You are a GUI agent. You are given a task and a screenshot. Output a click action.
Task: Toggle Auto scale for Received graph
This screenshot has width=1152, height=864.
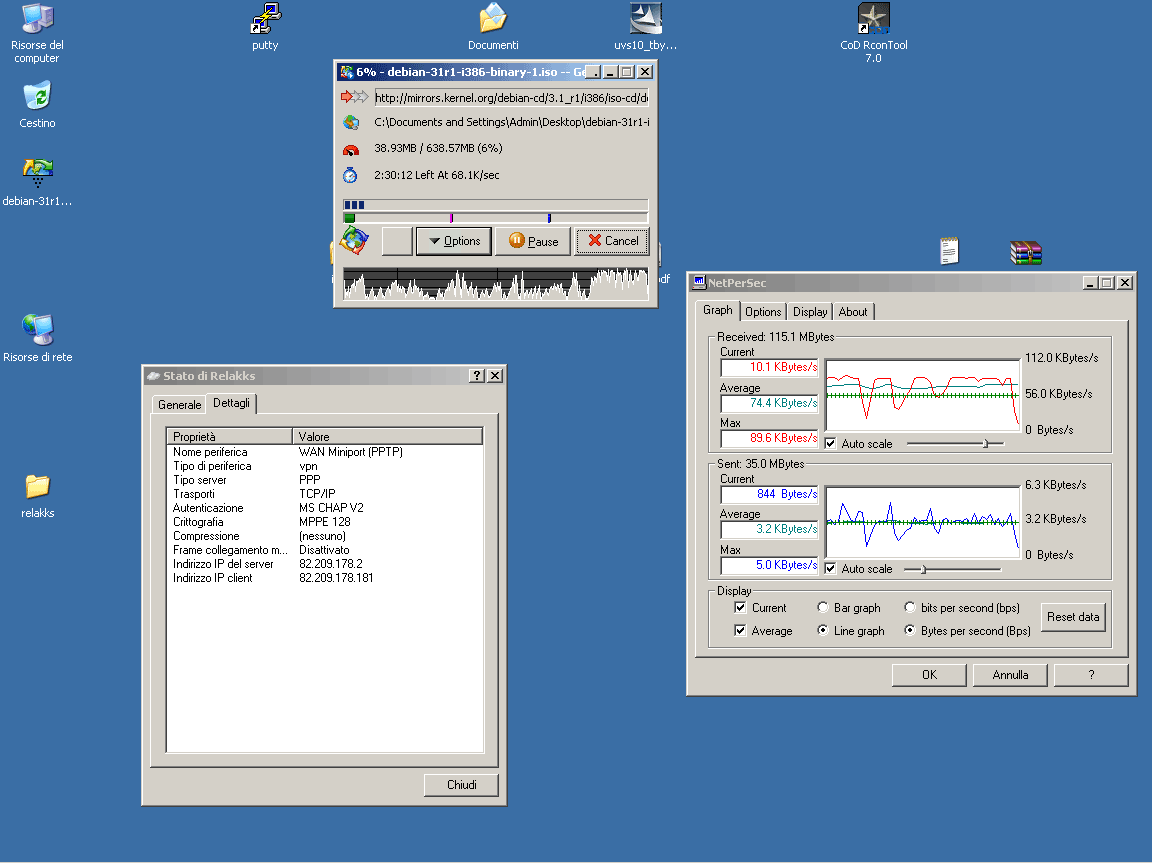831,443
